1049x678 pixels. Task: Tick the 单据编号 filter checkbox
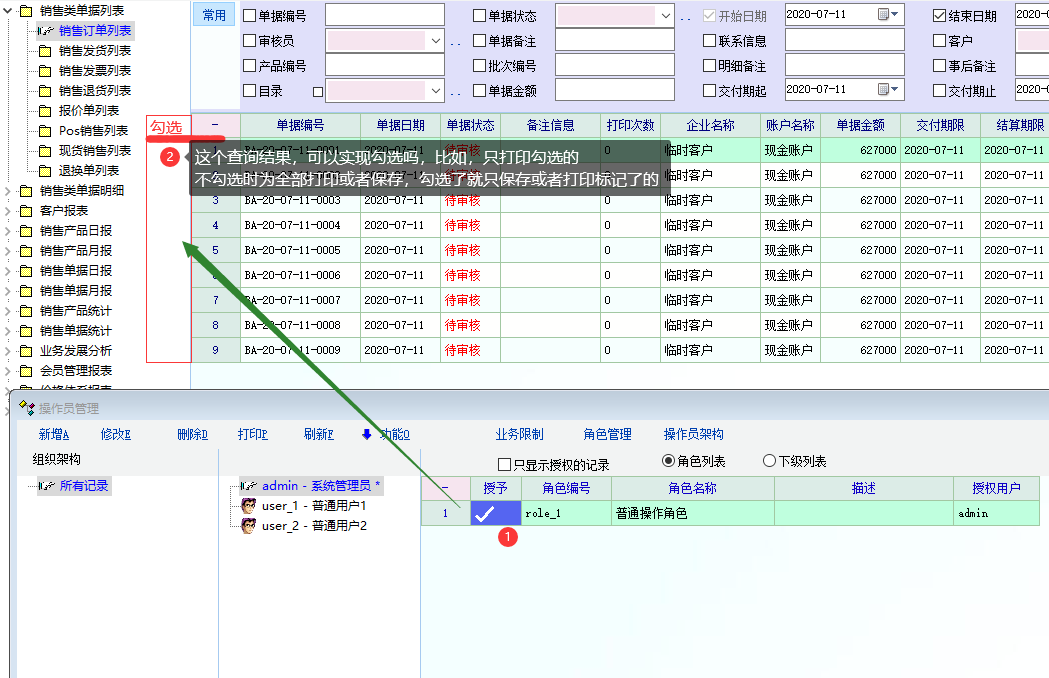coord(250,16)
